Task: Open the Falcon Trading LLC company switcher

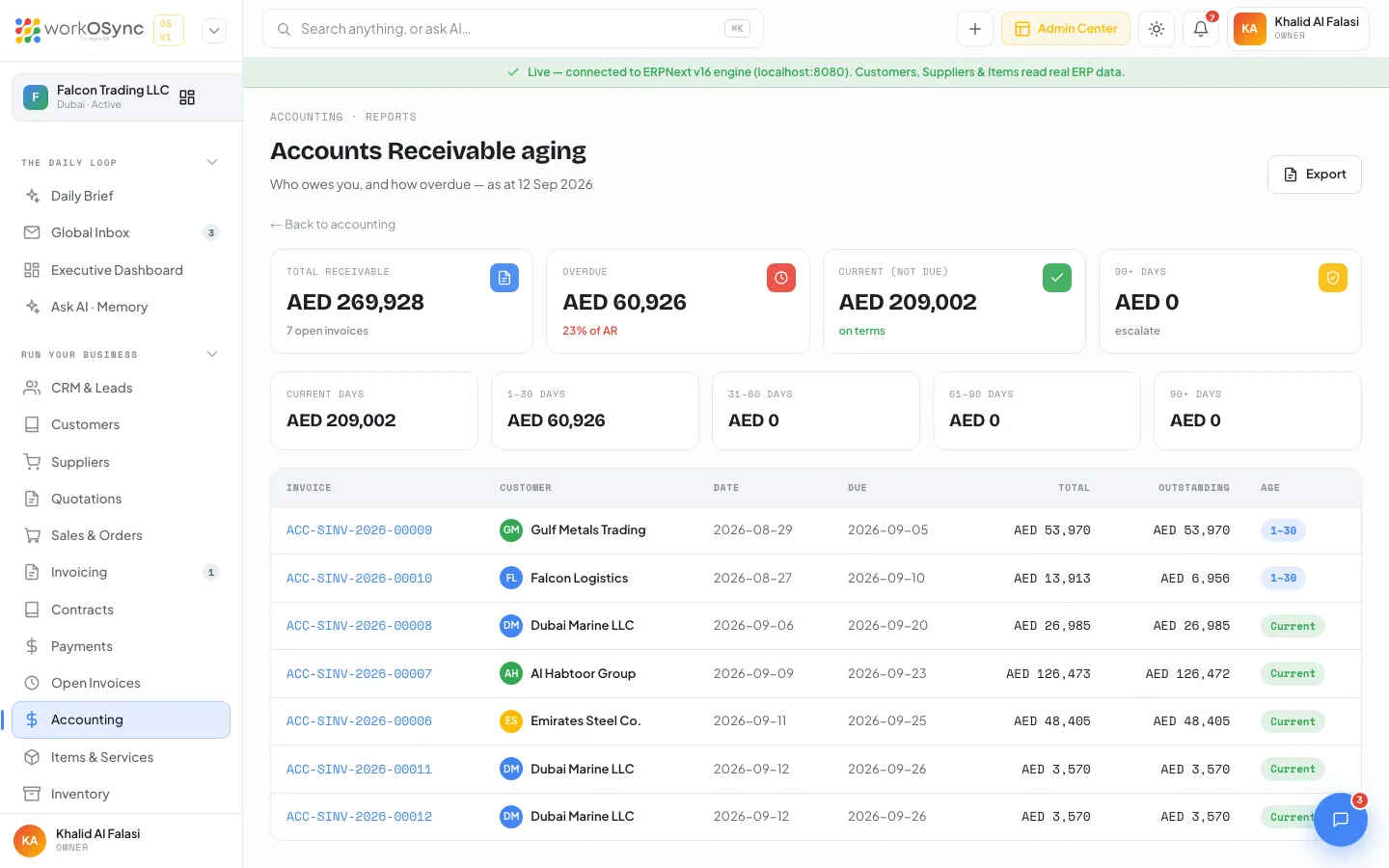Action: coord(126,97)
